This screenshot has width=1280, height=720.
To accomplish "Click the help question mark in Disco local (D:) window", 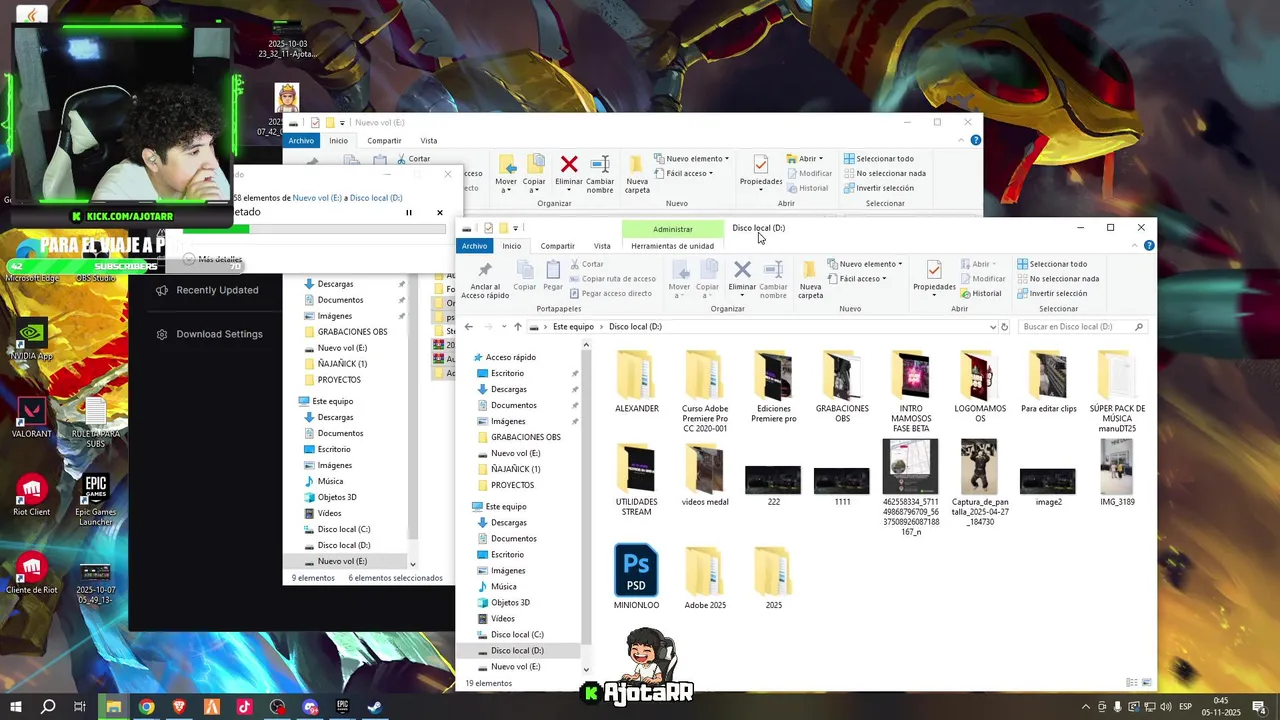I will [x=1149, y=246].
